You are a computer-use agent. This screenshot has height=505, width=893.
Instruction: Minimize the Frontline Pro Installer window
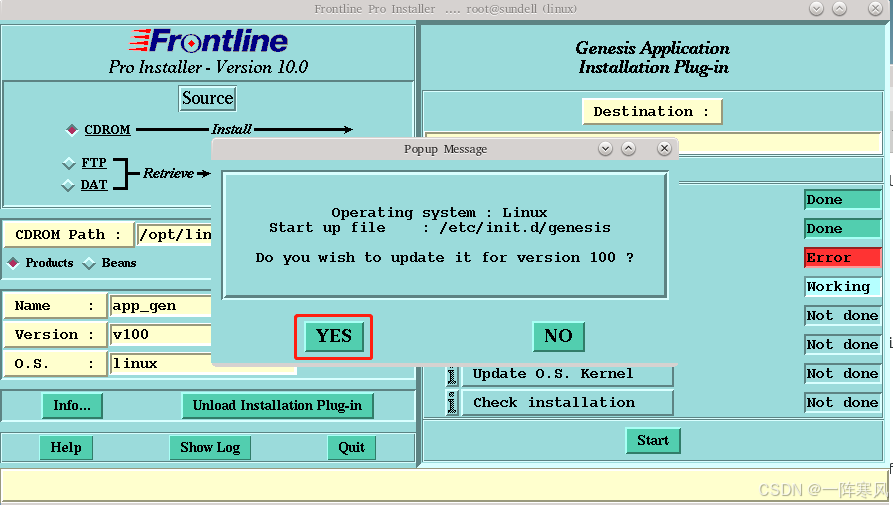(817, 9)
